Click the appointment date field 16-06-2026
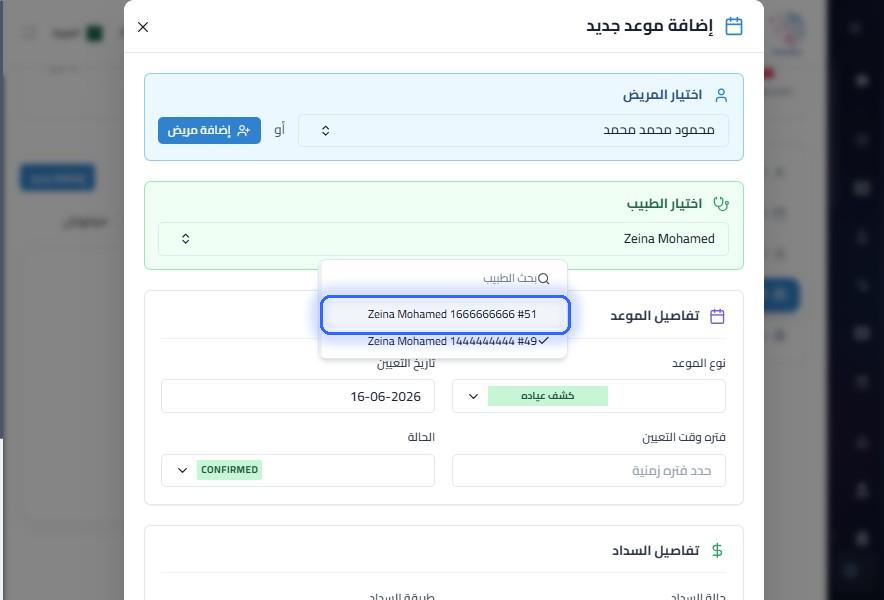Viewport: 884px width, 600px height. pyautogui.click(x=298, y=396)
